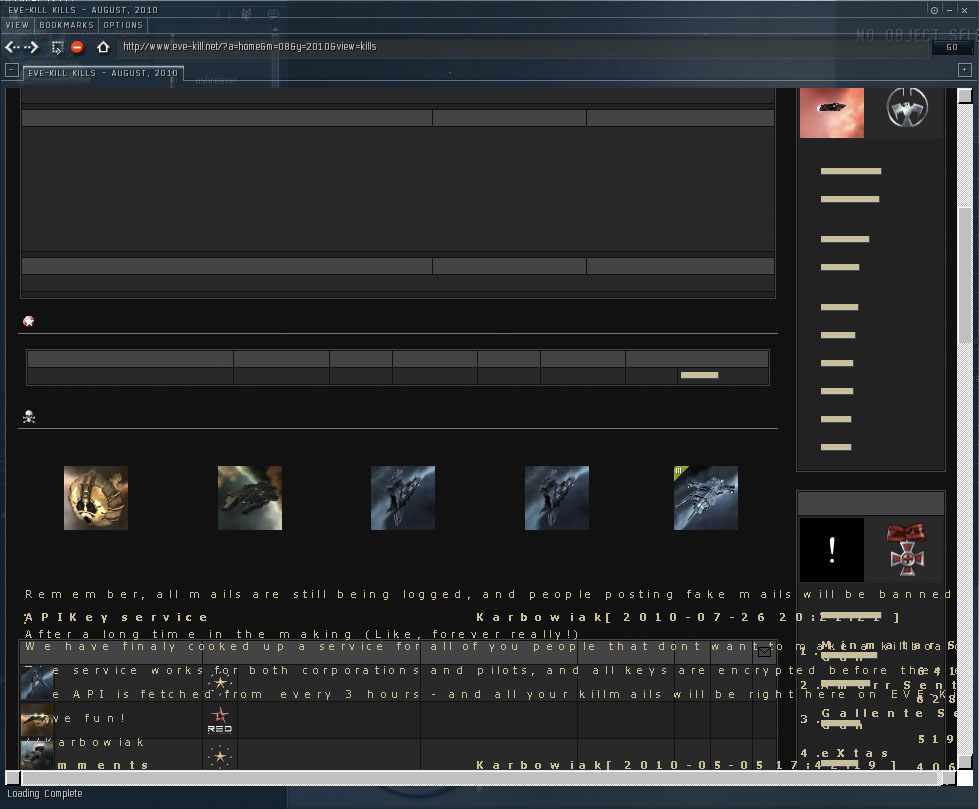Screen dimensions: 979x809
Task: Reload the page with the refresh icon
Action: (x=57, y=47)
